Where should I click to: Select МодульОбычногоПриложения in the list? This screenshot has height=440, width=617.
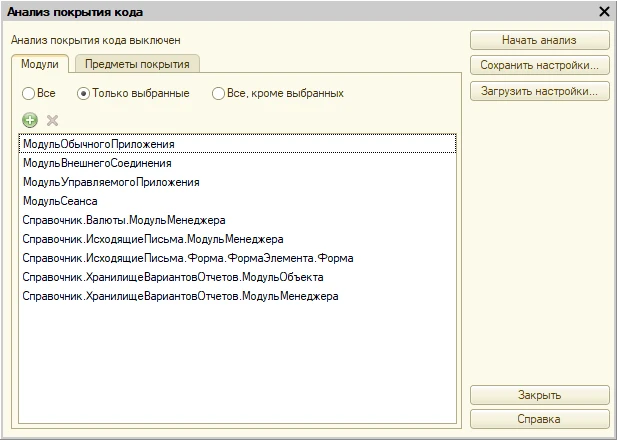[237, 144]
